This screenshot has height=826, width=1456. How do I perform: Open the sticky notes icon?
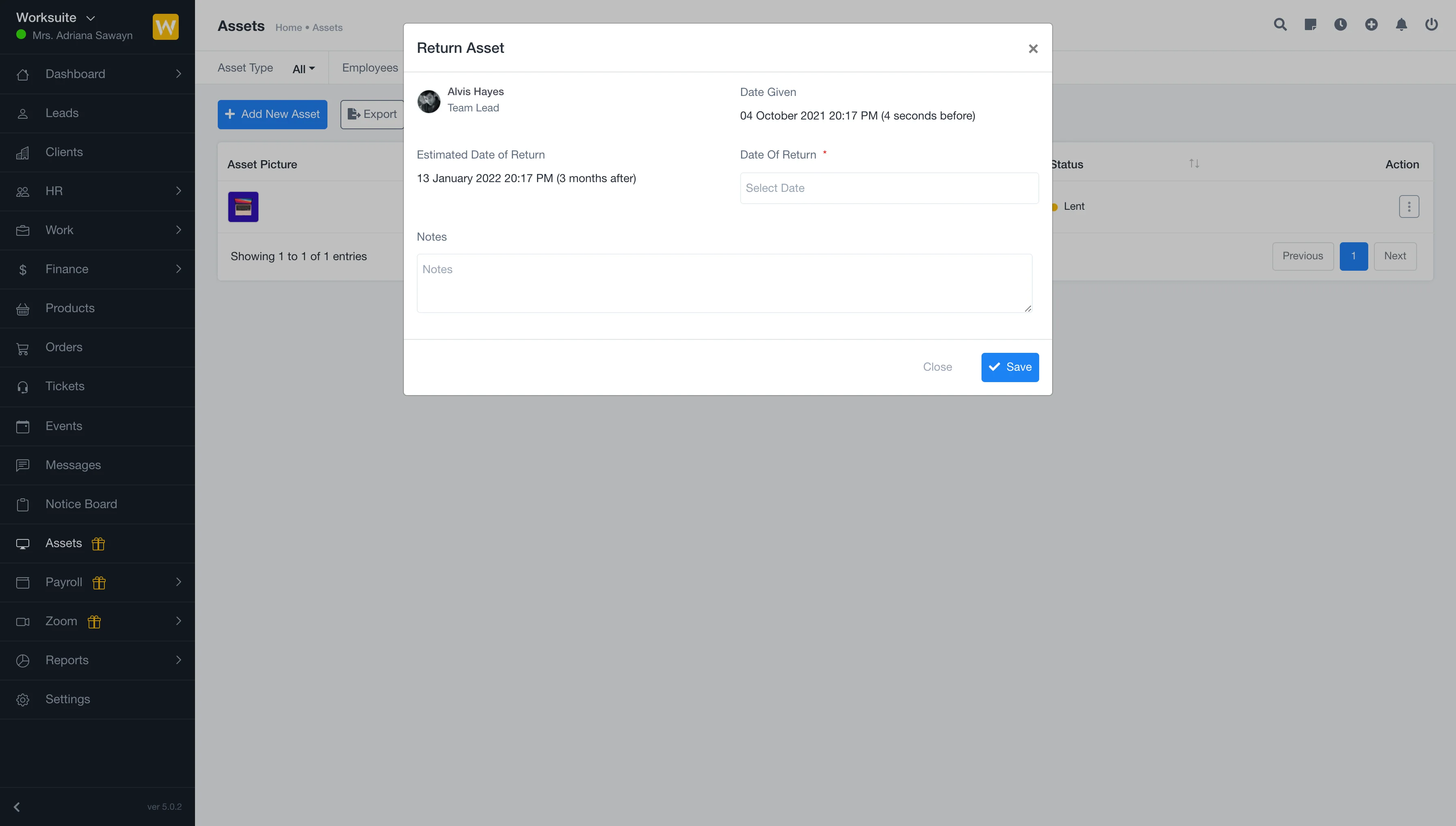point(1310,24)
